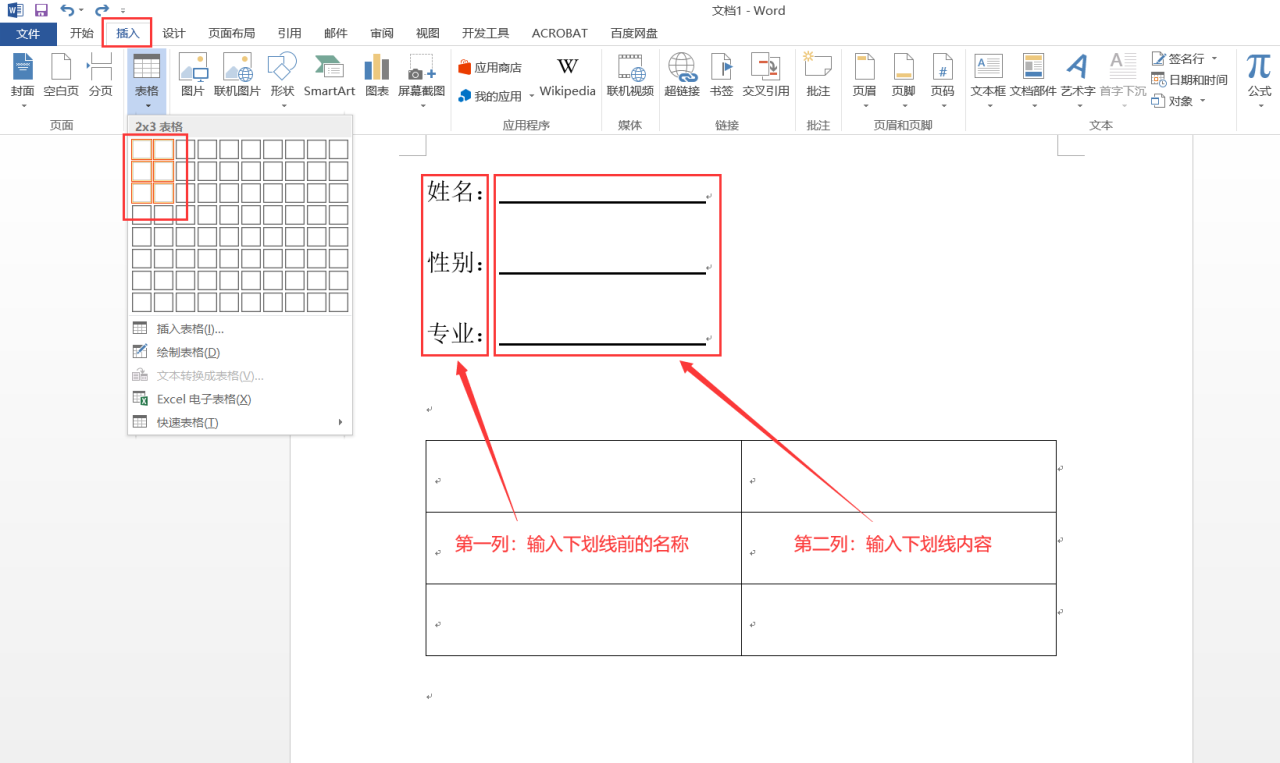
Task: Insert a picture (图片)
Action: (193, 77)
